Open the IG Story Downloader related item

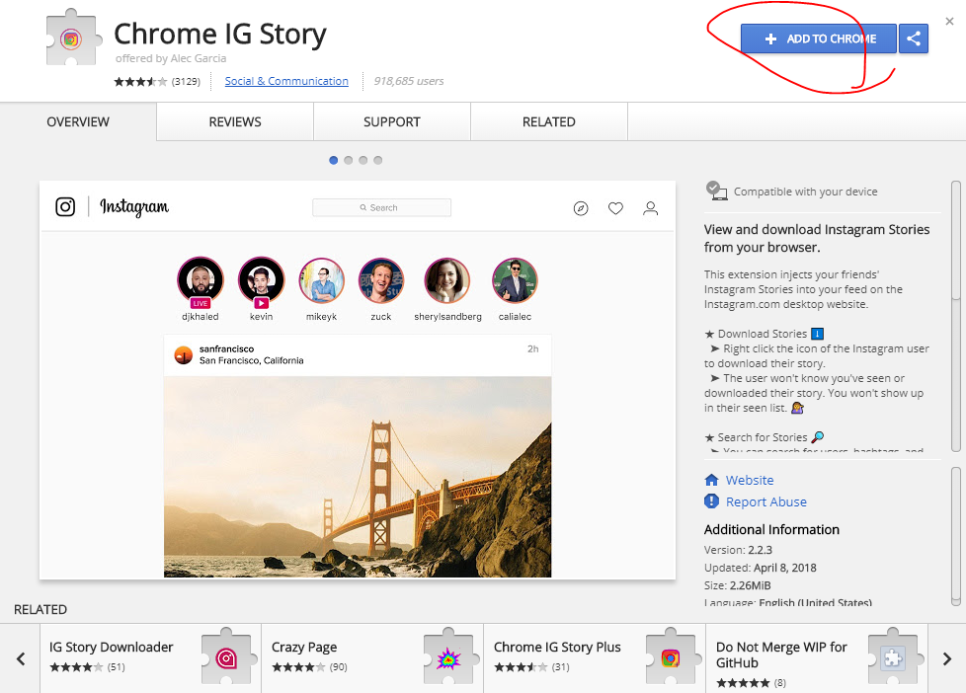point(151,659)
